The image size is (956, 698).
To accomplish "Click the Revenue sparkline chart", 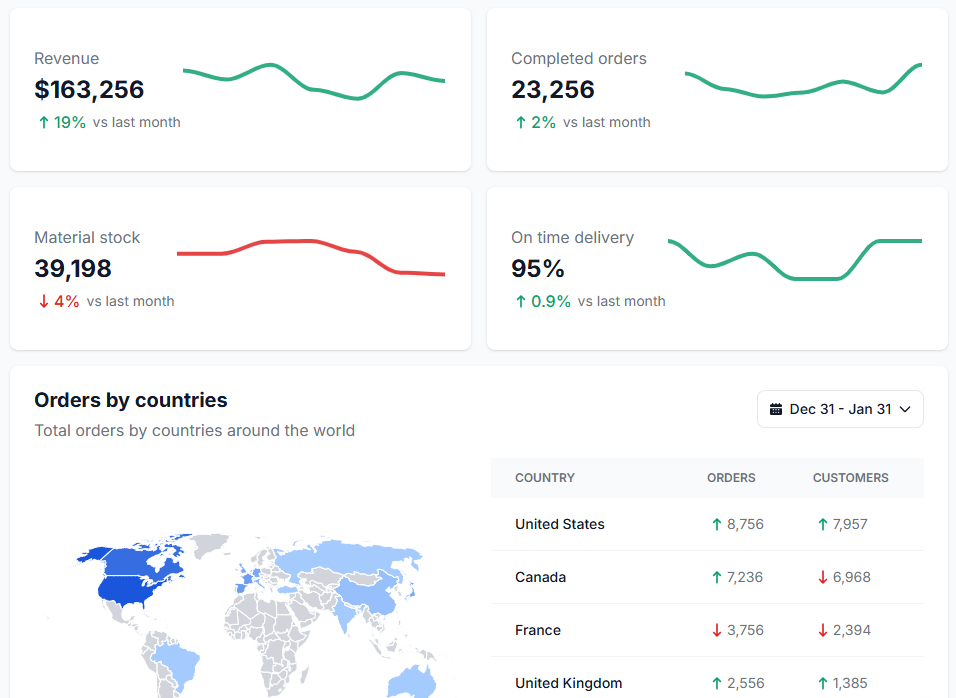I will coord(314,82).
